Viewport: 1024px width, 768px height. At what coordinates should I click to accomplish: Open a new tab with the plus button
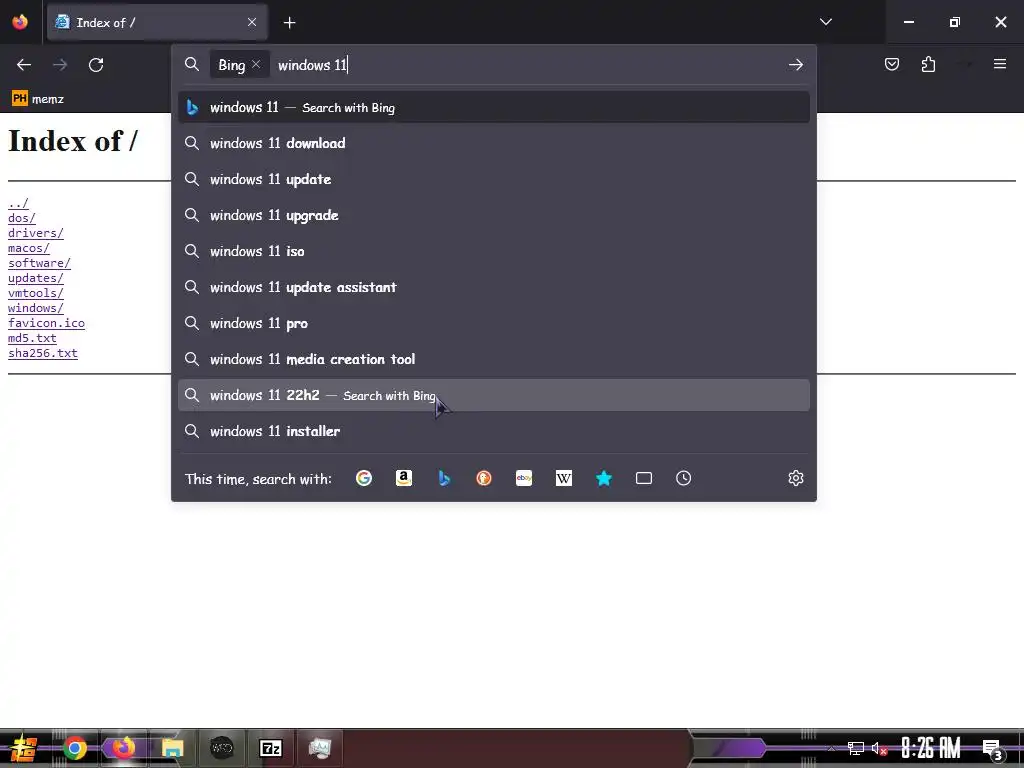(x=289, y=23)
